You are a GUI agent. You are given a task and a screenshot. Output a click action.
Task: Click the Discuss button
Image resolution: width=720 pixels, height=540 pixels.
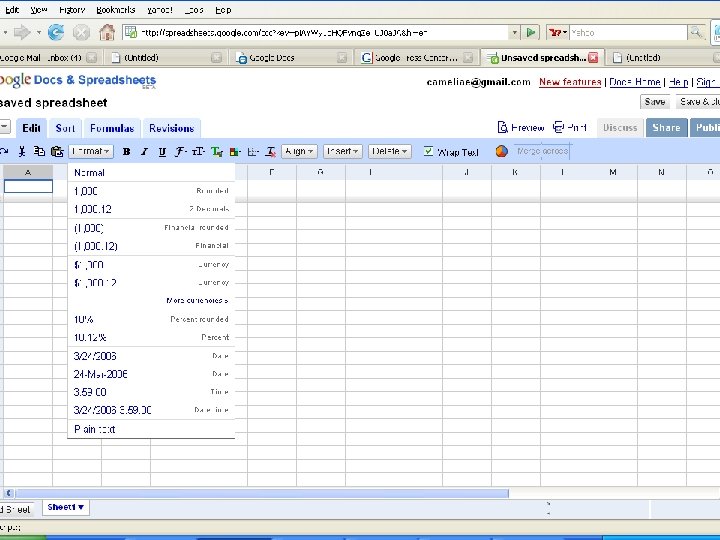coord(620,128)
